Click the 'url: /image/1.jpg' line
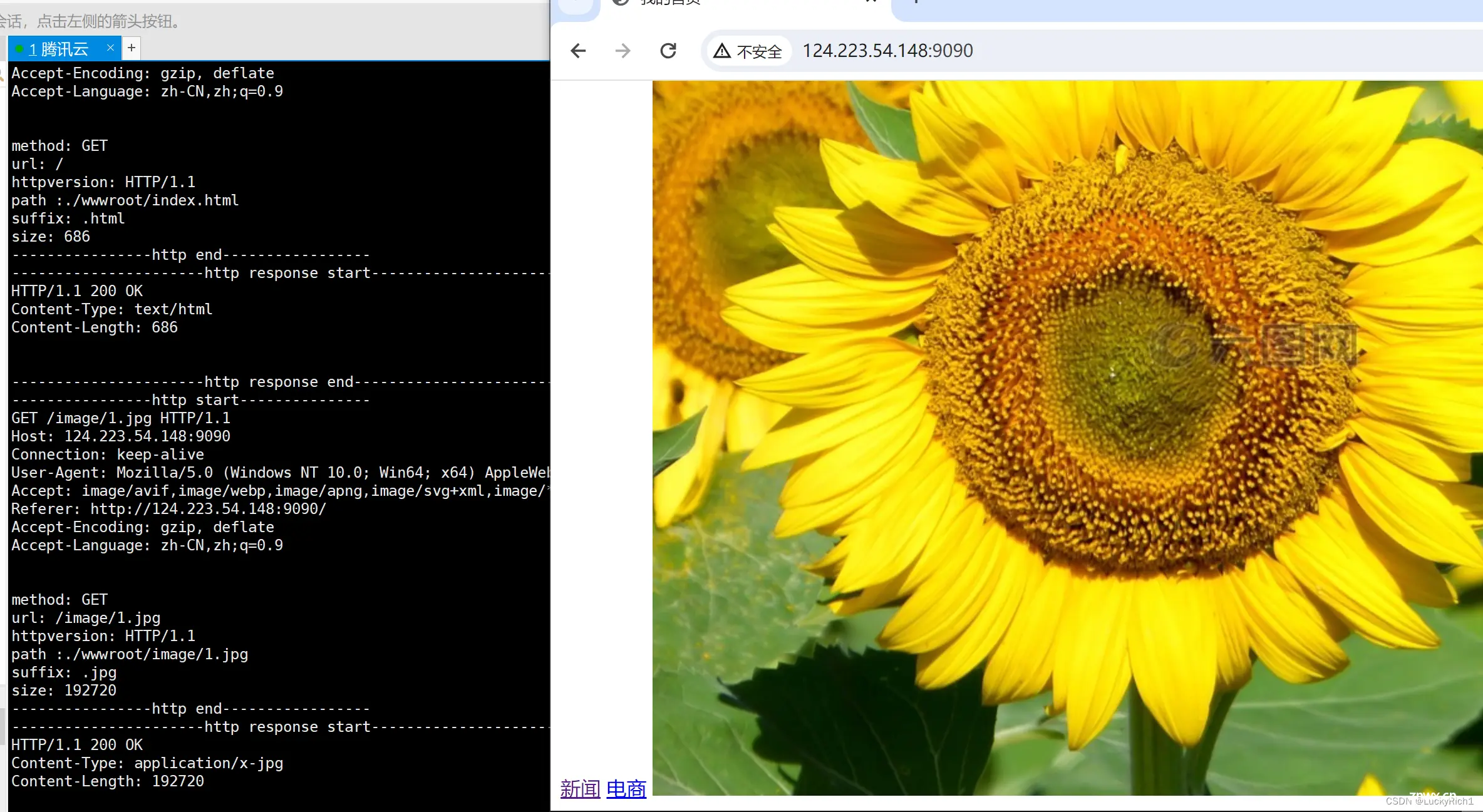 click(86, 618)
